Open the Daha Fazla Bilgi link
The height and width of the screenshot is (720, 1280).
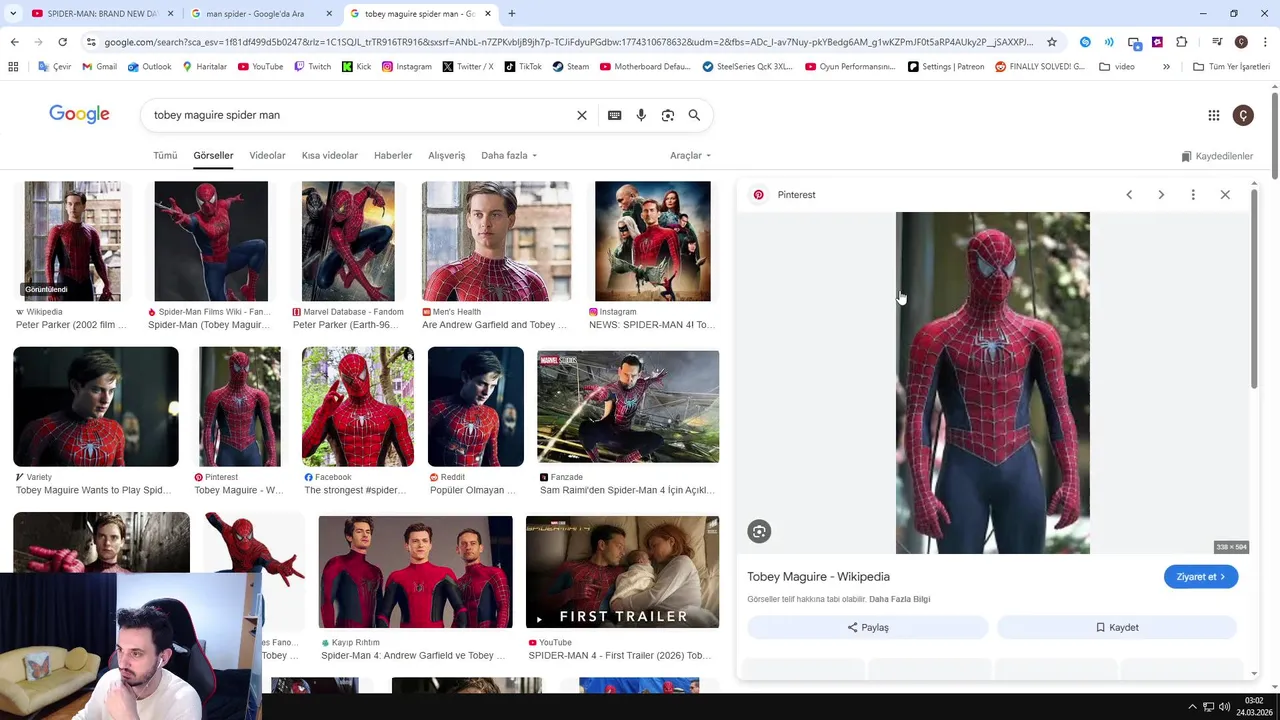point(899,599)
